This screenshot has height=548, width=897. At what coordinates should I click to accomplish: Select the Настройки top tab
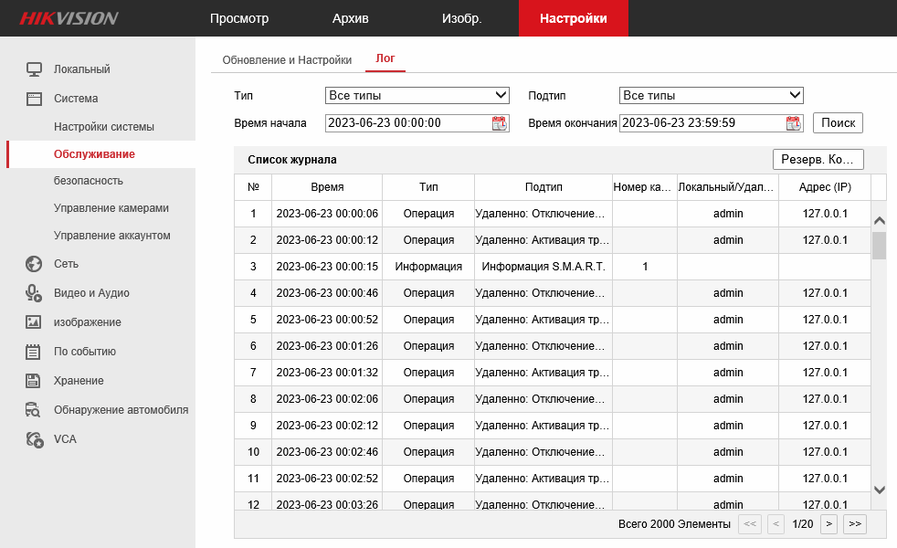point(573,18)
